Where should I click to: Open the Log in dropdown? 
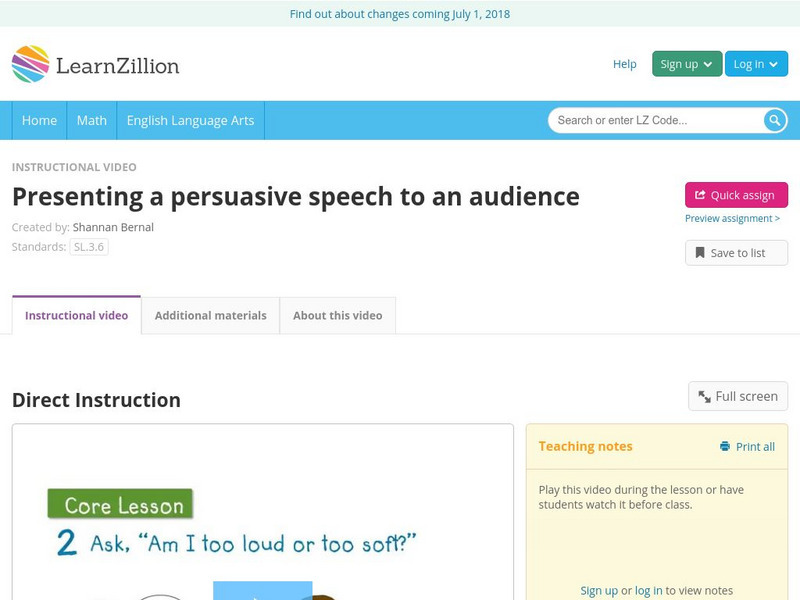(x=755, y=63)
